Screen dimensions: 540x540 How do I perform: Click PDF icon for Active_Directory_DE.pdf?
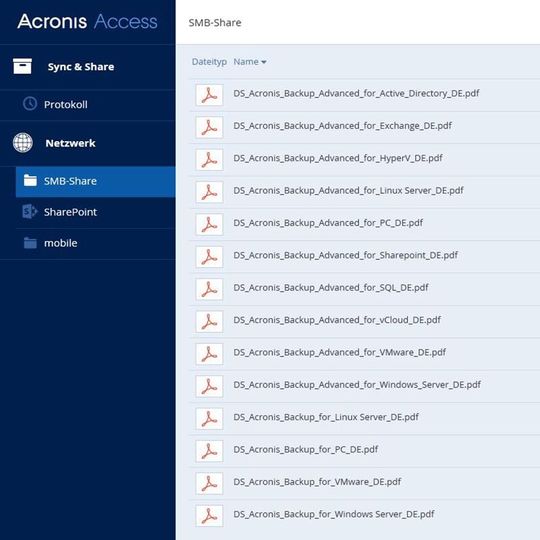(x=209, y=95)
